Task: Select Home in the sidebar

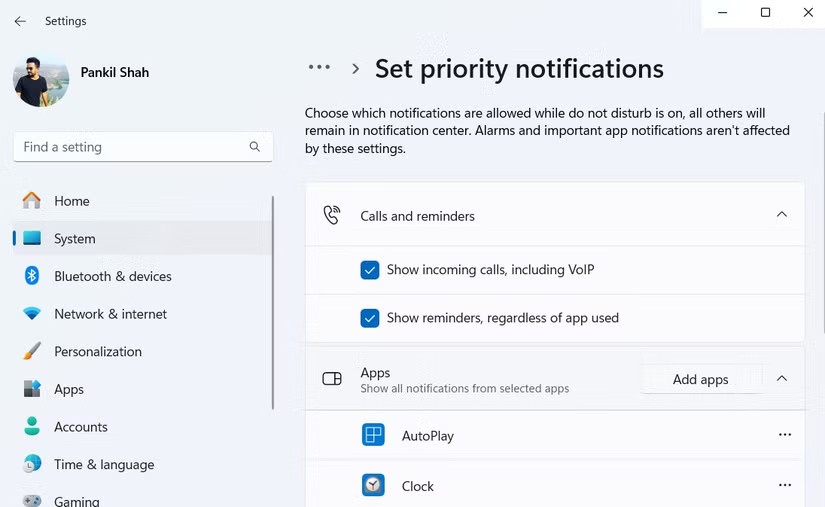Action: (71, 201)
